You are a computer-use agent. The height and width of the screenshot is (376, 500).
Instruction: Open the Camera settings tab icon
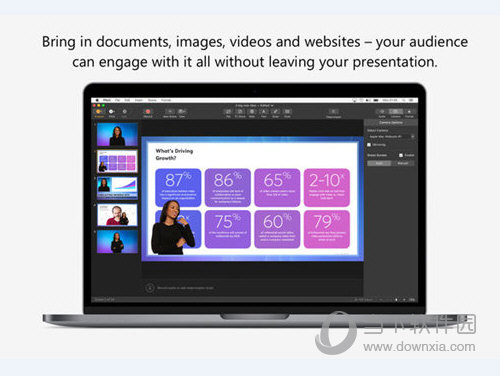coord(396,112)
